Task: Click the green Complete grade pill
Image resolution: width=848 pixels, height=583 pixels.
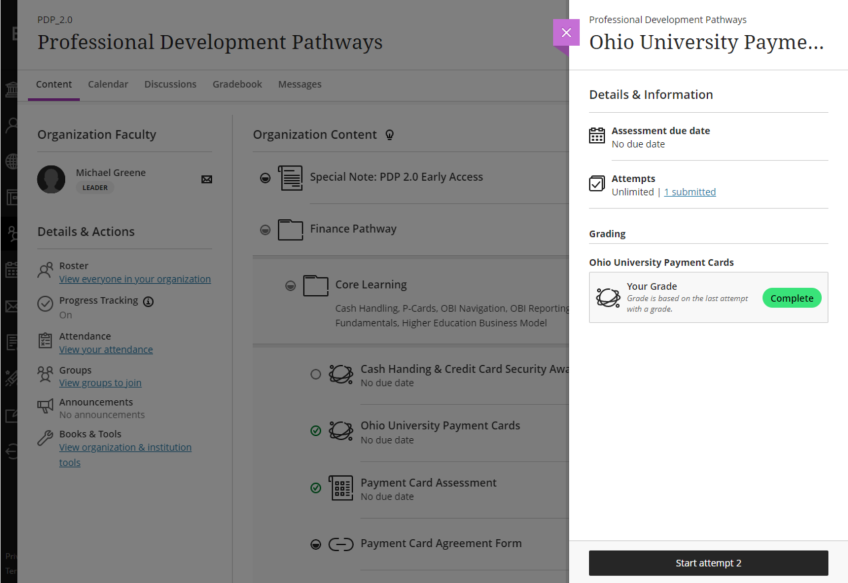Action: pyautogui.click(x=791, y=298)
